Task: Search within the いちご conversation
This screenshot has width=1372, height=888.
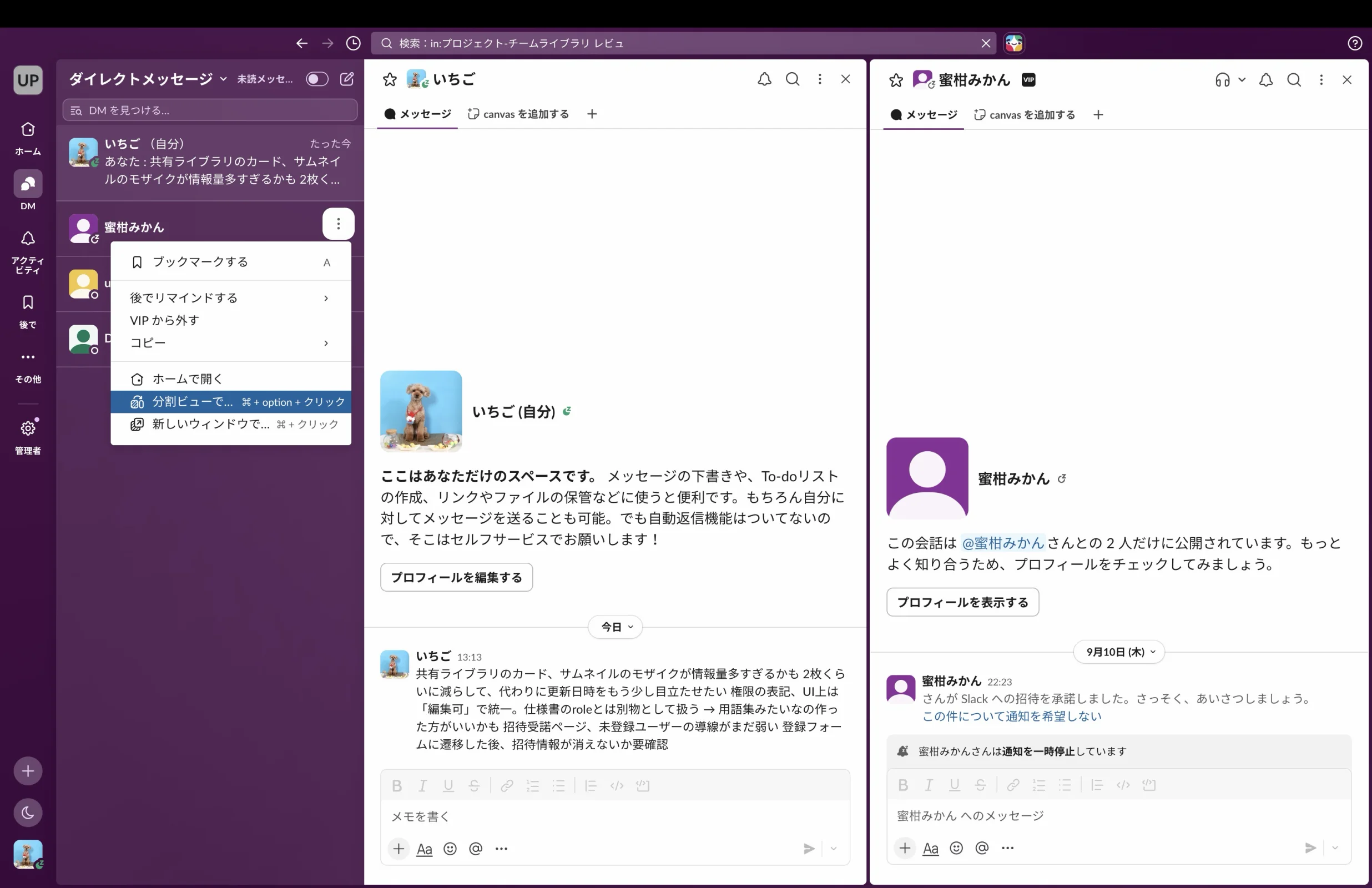Action: point(793,79)
